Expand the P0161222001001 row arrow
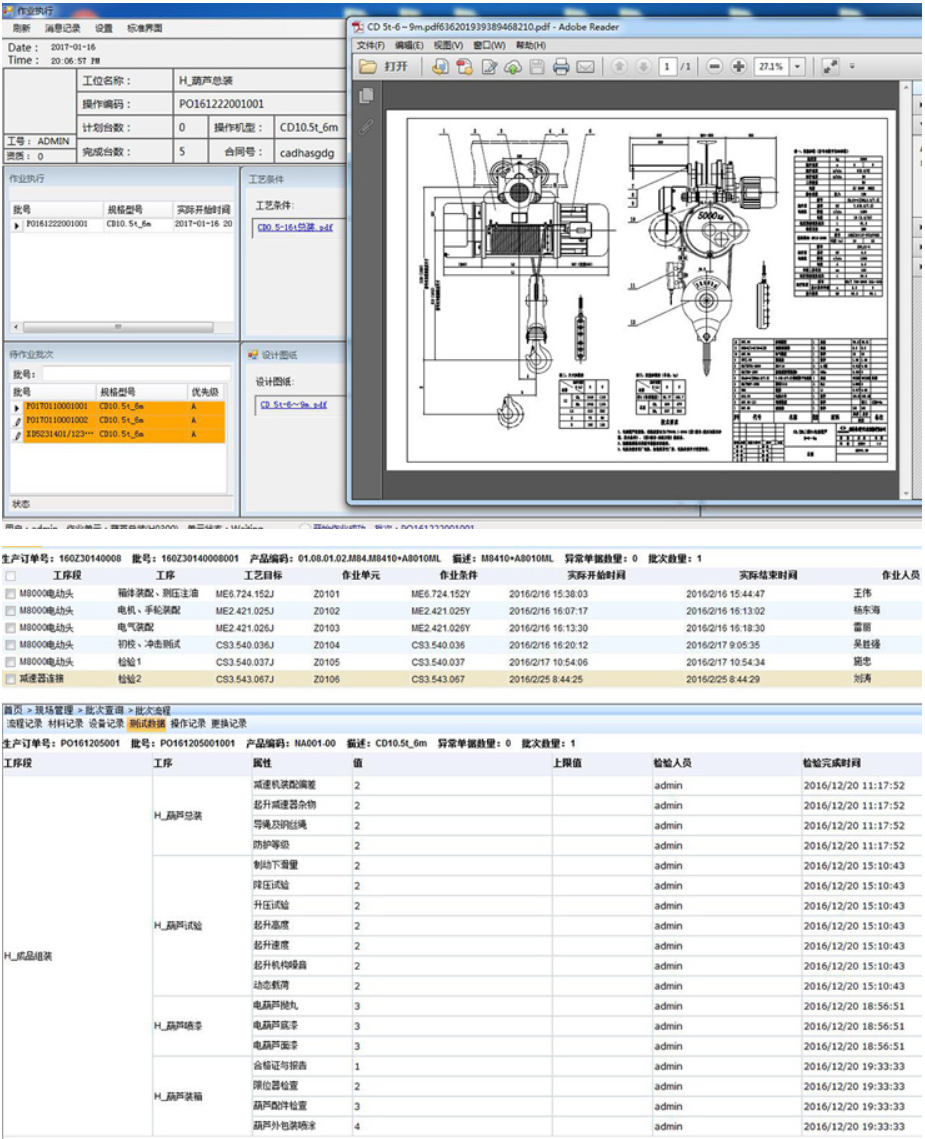 coord(16,225)
